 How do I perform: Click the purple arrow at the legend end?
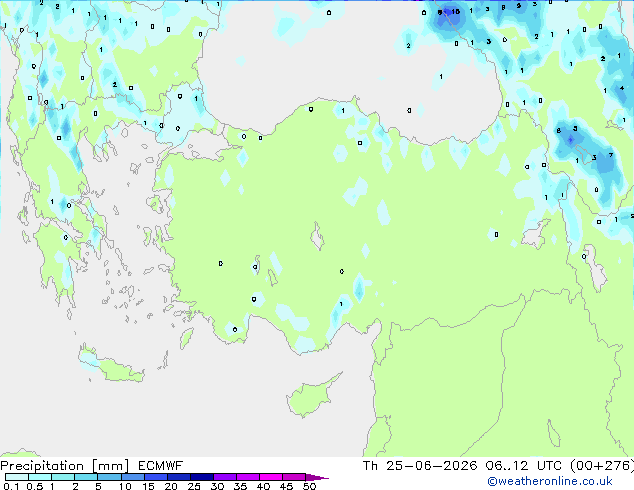317,477
